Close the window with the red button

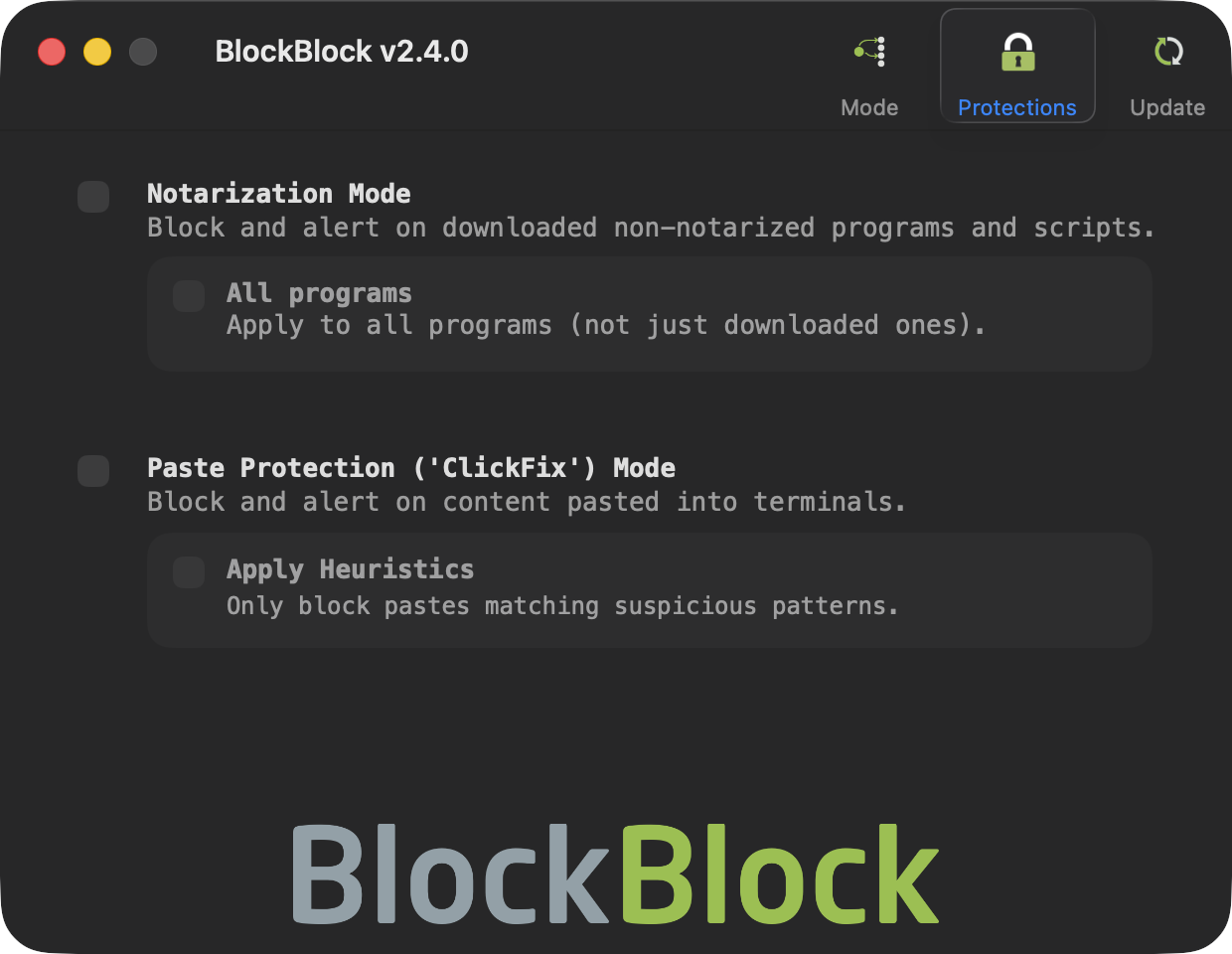(x=52, y=52)
